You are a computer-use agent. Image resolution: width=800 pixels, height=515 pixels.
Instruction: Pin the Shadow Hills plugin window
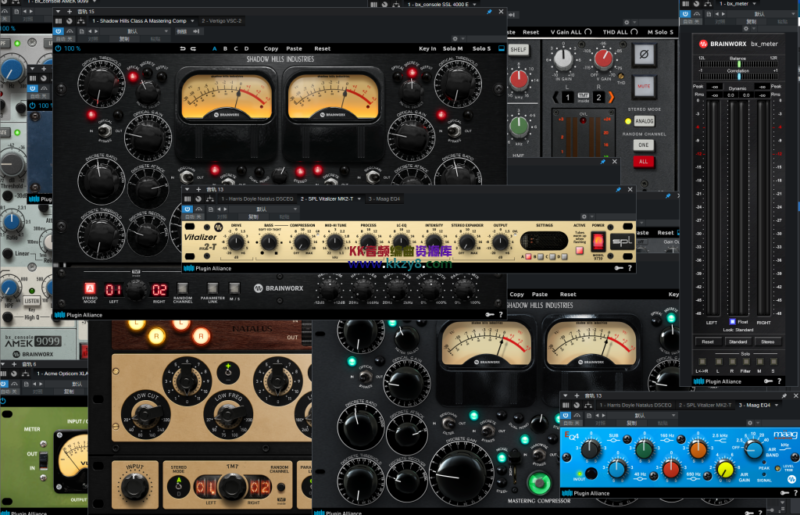[x=489, y=12]
